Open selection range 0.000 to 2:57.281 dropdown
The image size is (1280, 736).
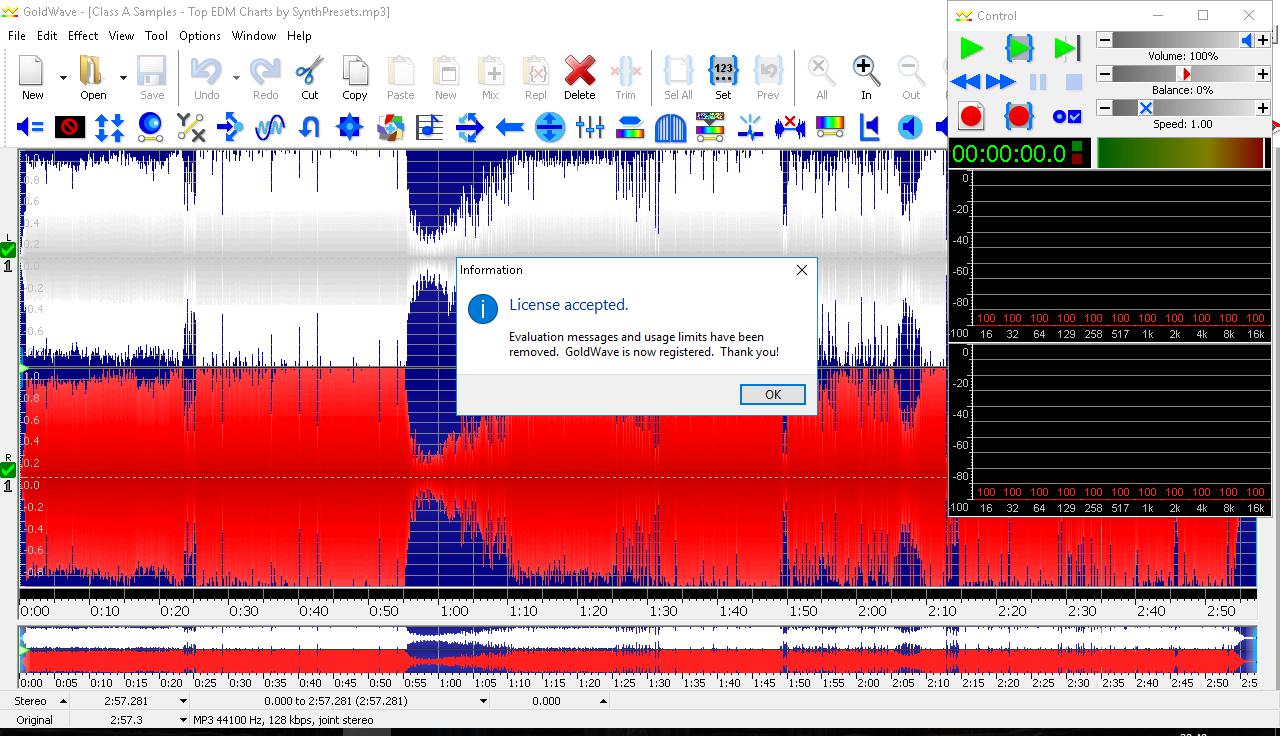coord(483,701)
